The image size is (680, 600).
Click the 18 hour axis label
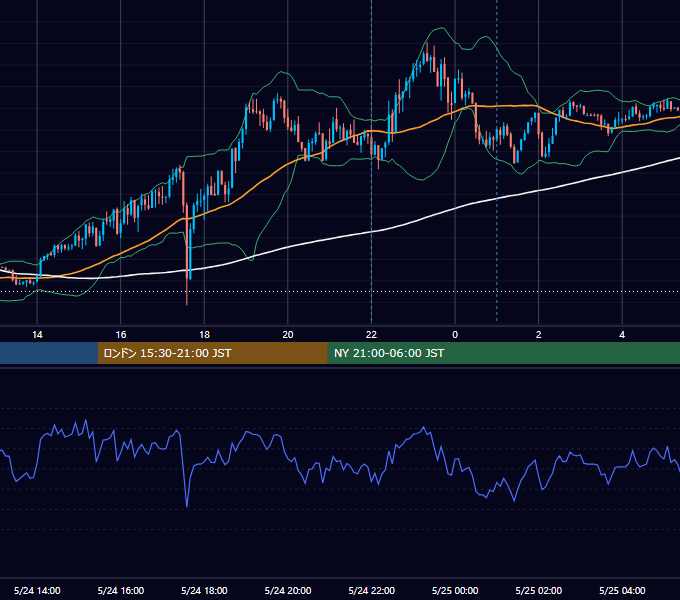pyautogui.click(x=204, y=335)
